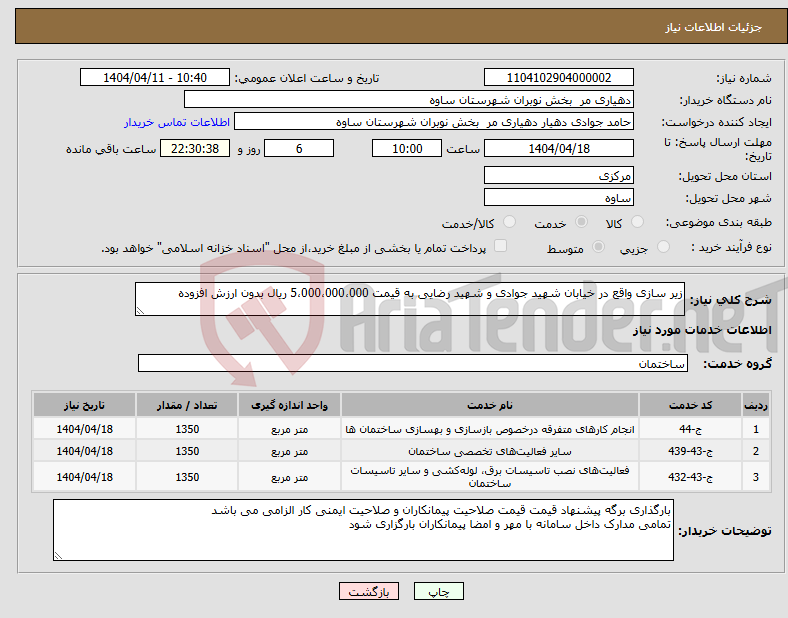The width and height of the screenshot is (788, 618).
Task: Click the buyer organization name field
Action: tap(409, 99)
